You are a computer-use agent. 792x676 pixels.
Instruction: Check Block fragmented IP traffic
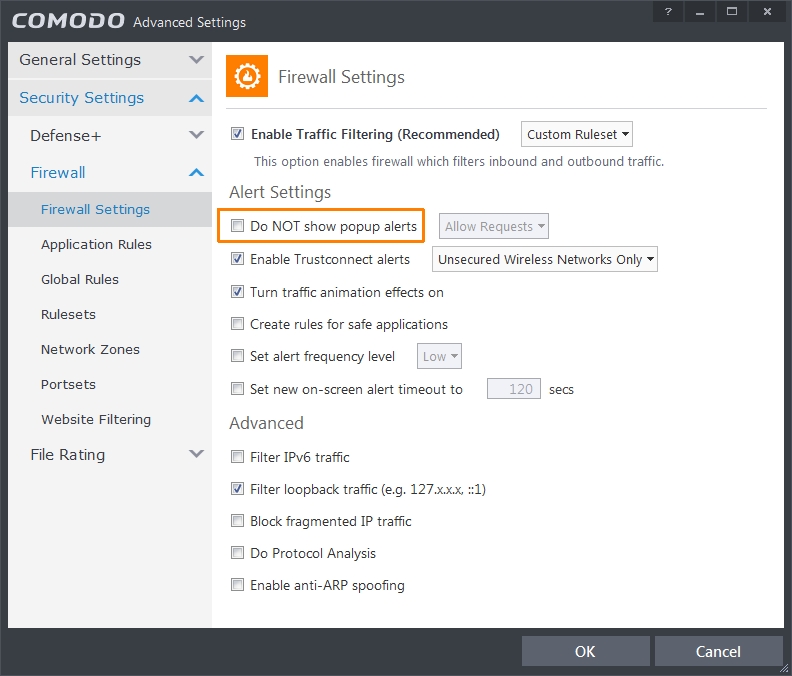(x=238, y=521)
